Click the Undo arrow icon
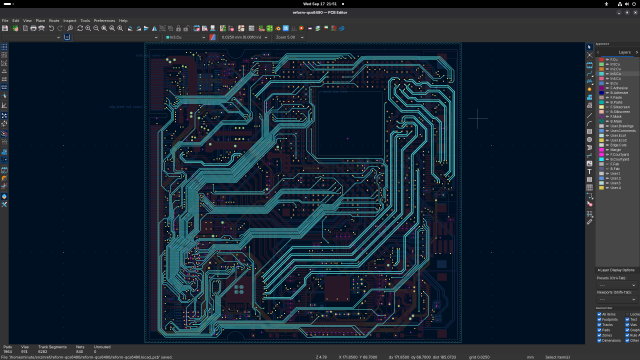The height and width of the screenshot is (360, 640). (x=51, y=28)
